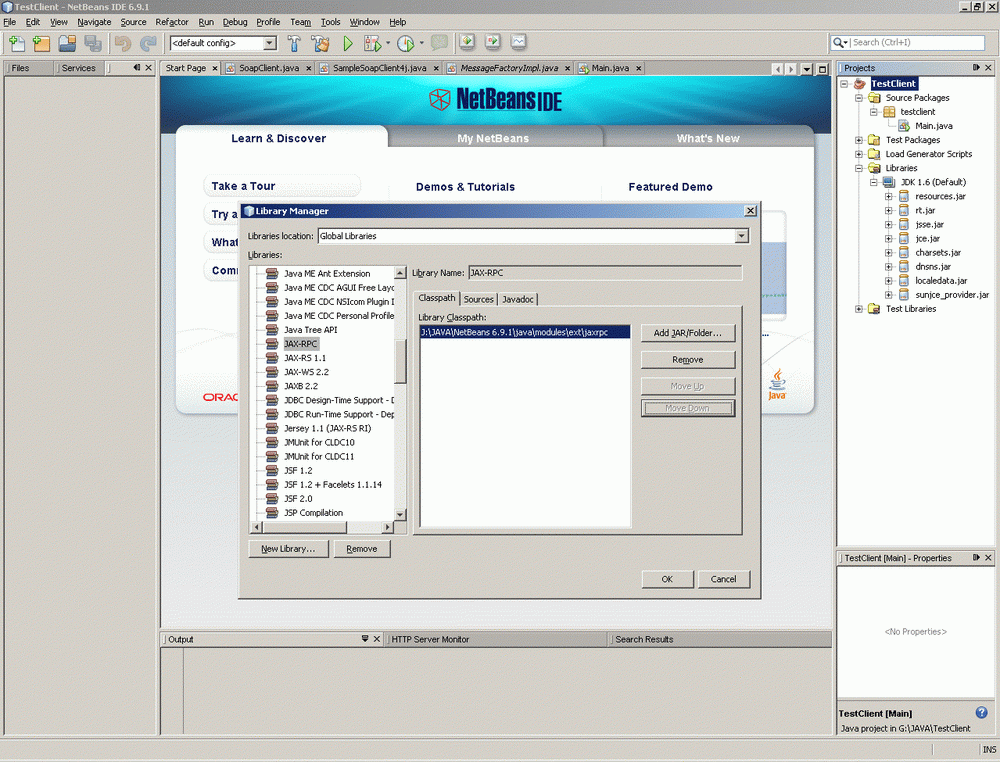Click the Build Main Project hammer icon

click(294, 43)
